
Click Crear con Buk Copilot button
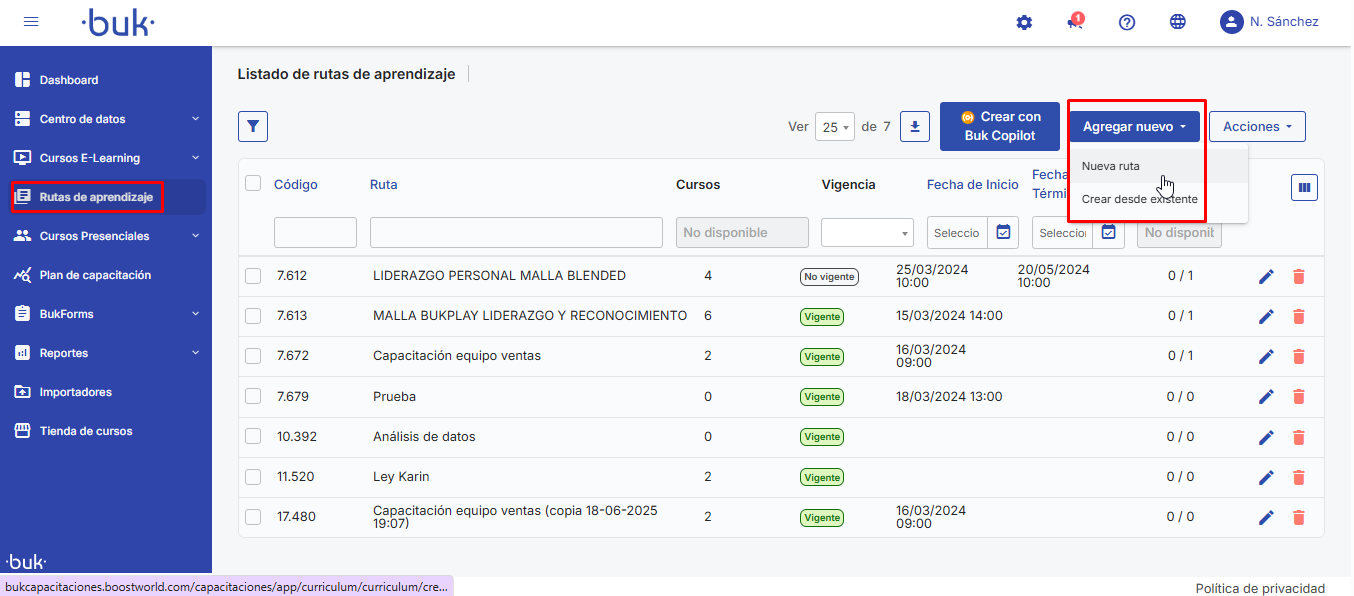coord(999,126)
